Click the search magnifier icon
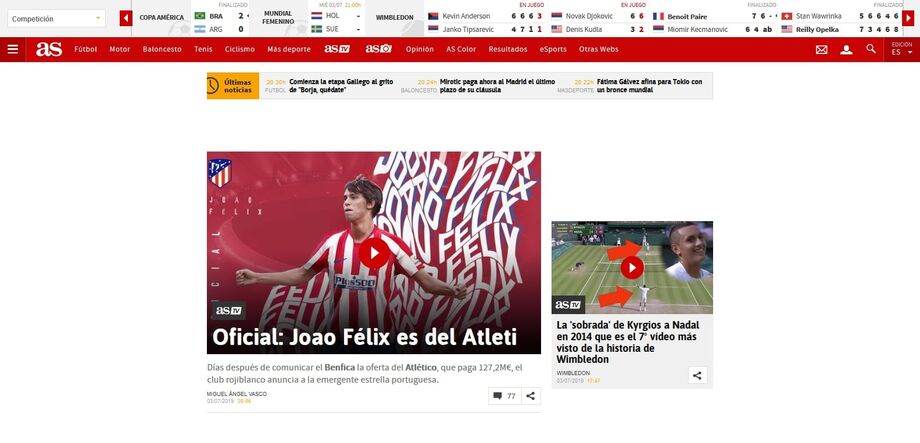920x443 pixels. (871, 49)
